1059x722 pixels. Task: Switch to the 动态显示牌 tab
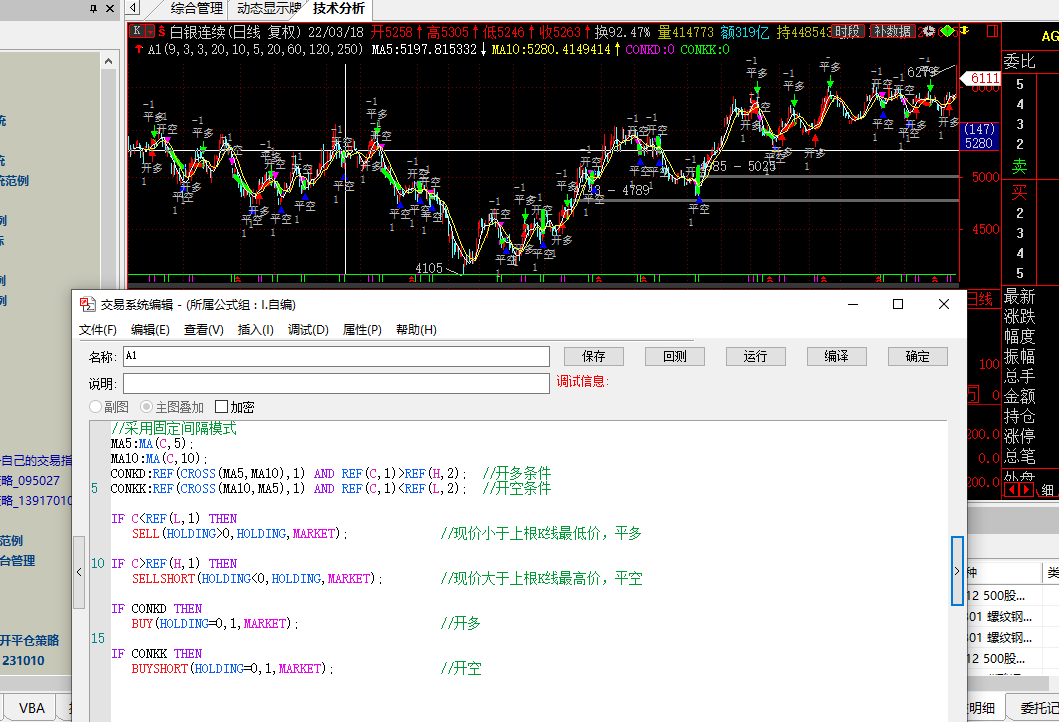coord(268,9)
